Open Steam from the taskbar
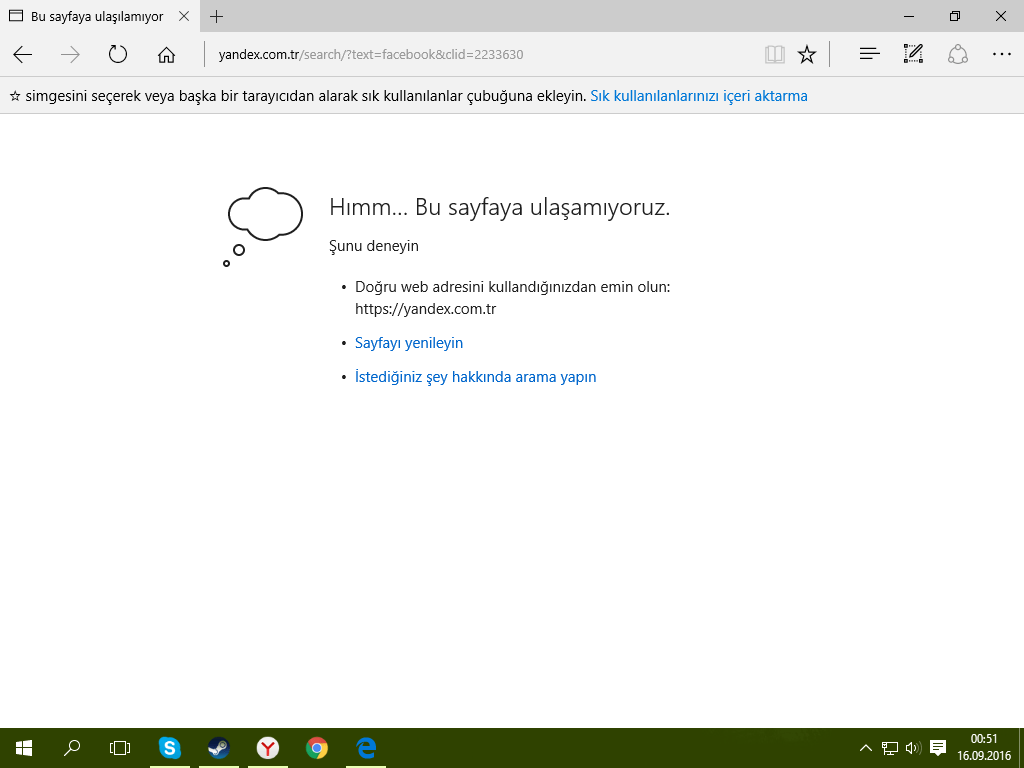The height and width of the screenshot is (768, 1024). coord(219,748)
